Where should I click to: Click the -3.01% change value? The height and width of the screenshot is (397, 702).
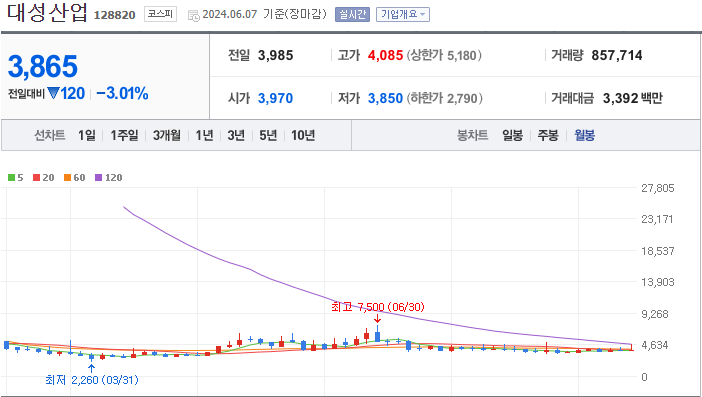tap(122, 94)
